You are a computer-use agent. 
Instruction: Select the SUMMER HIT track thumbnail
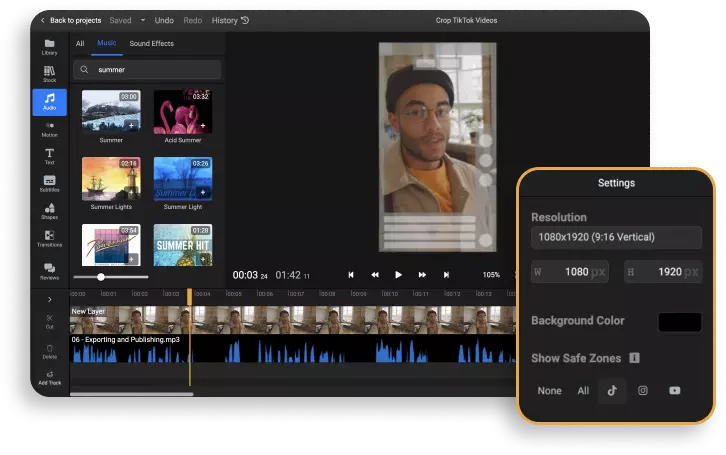pos(183,245)
